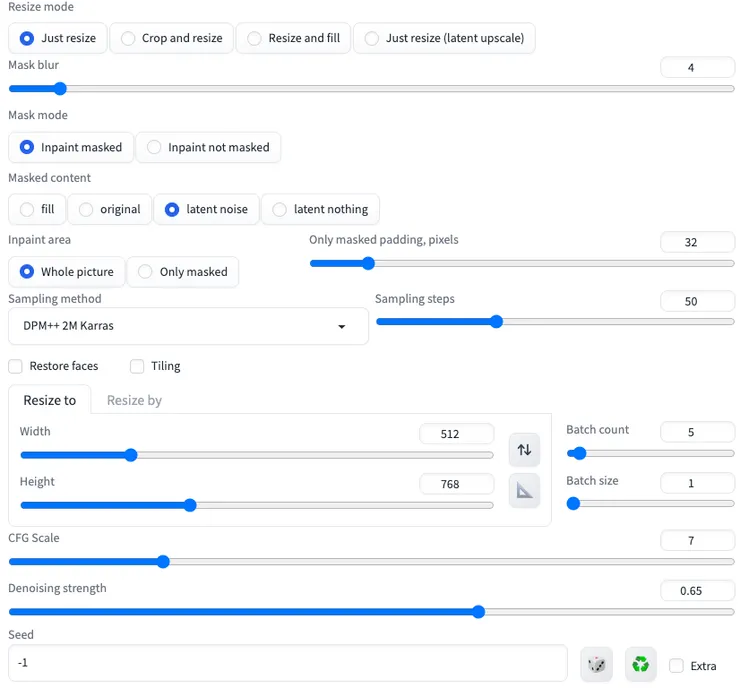Select Only masked inpaint area
The height and width of the screenshot is (688, 740).
(183, 272)
